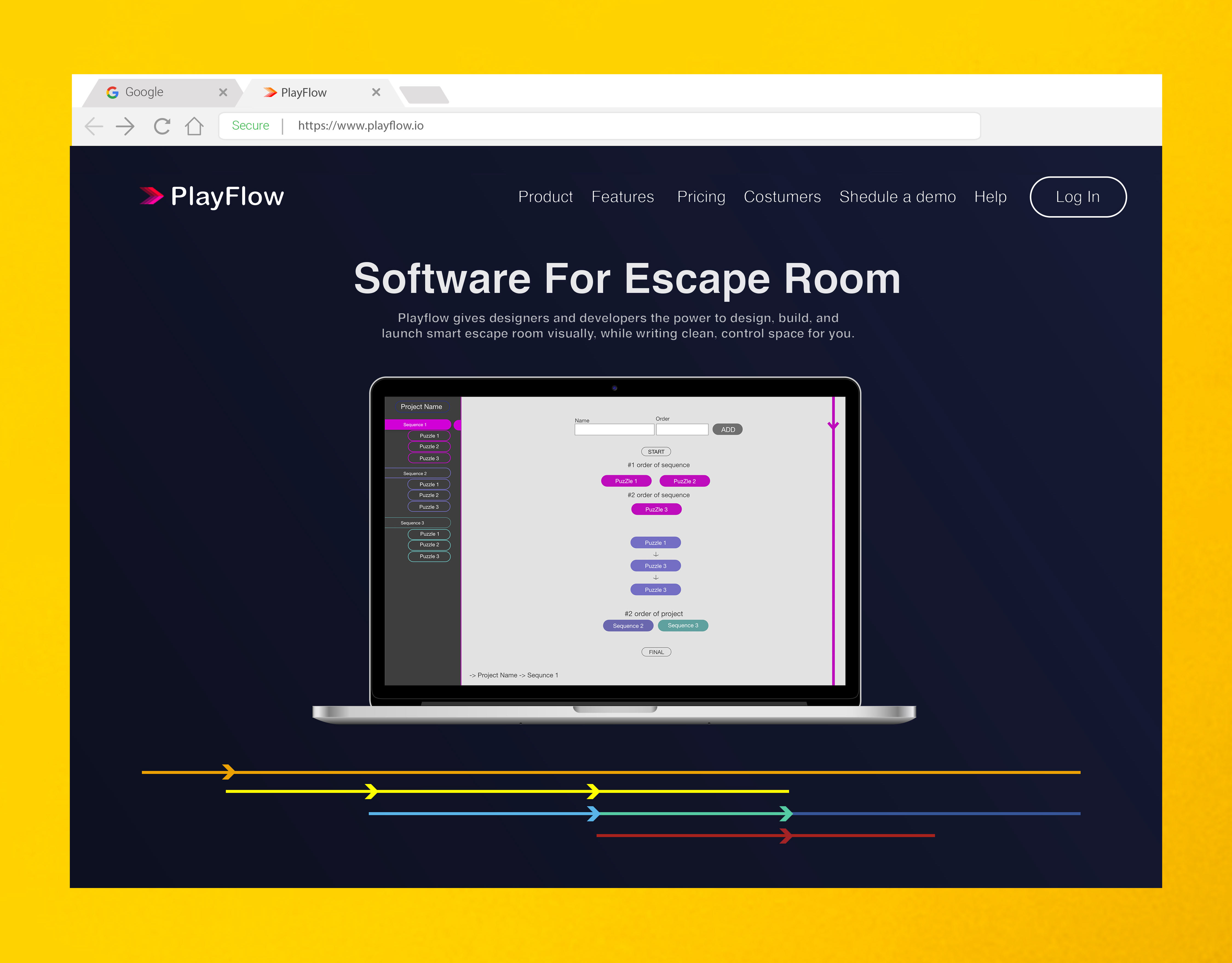The width and height of the screenshot is (1232, 963).
Task: Click the teal Sequence 3 pill
Action: [683, 625]
